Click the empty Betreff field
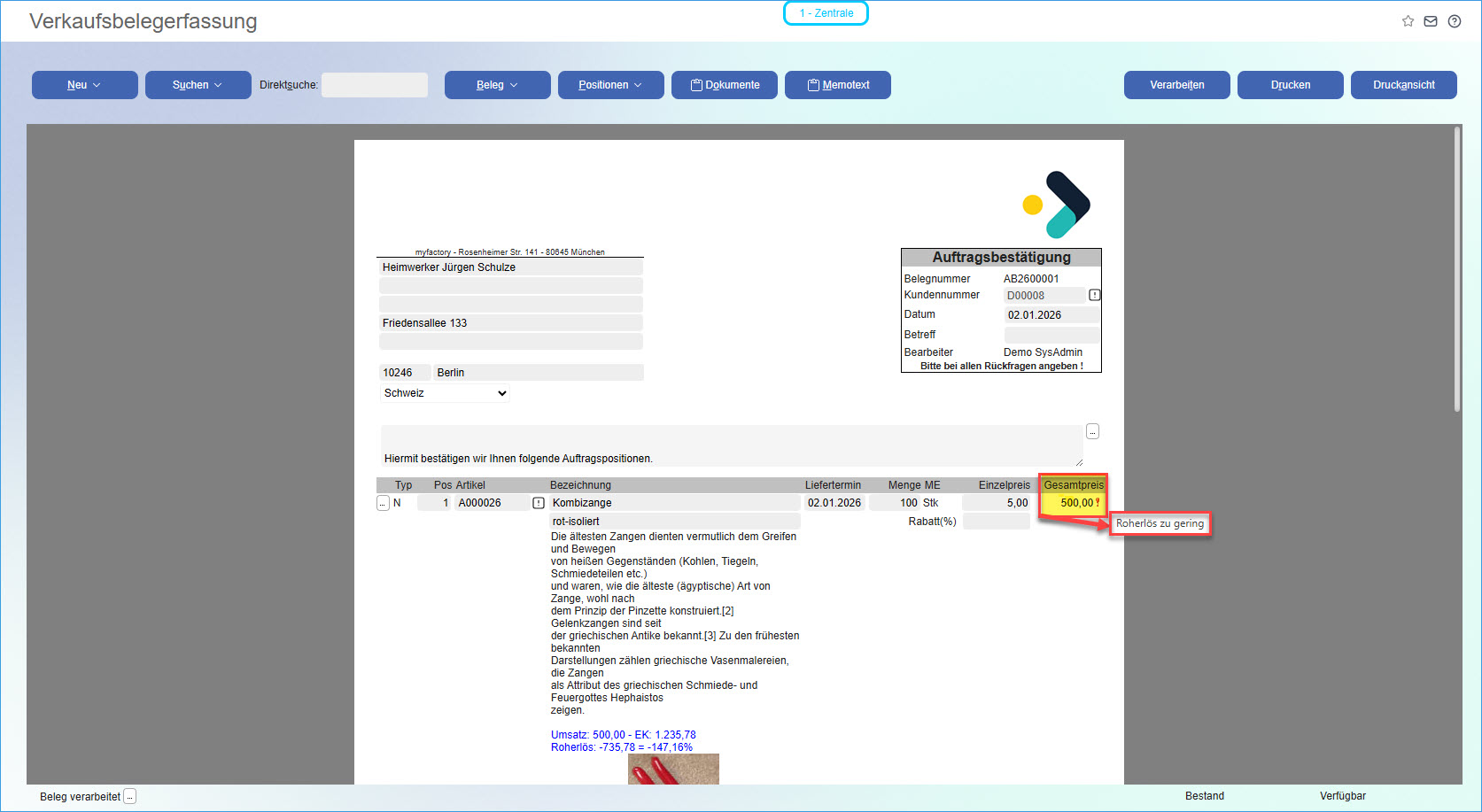Viewport: 1482px width, 812px height. pyautogui.click(x=1051, y=335)
